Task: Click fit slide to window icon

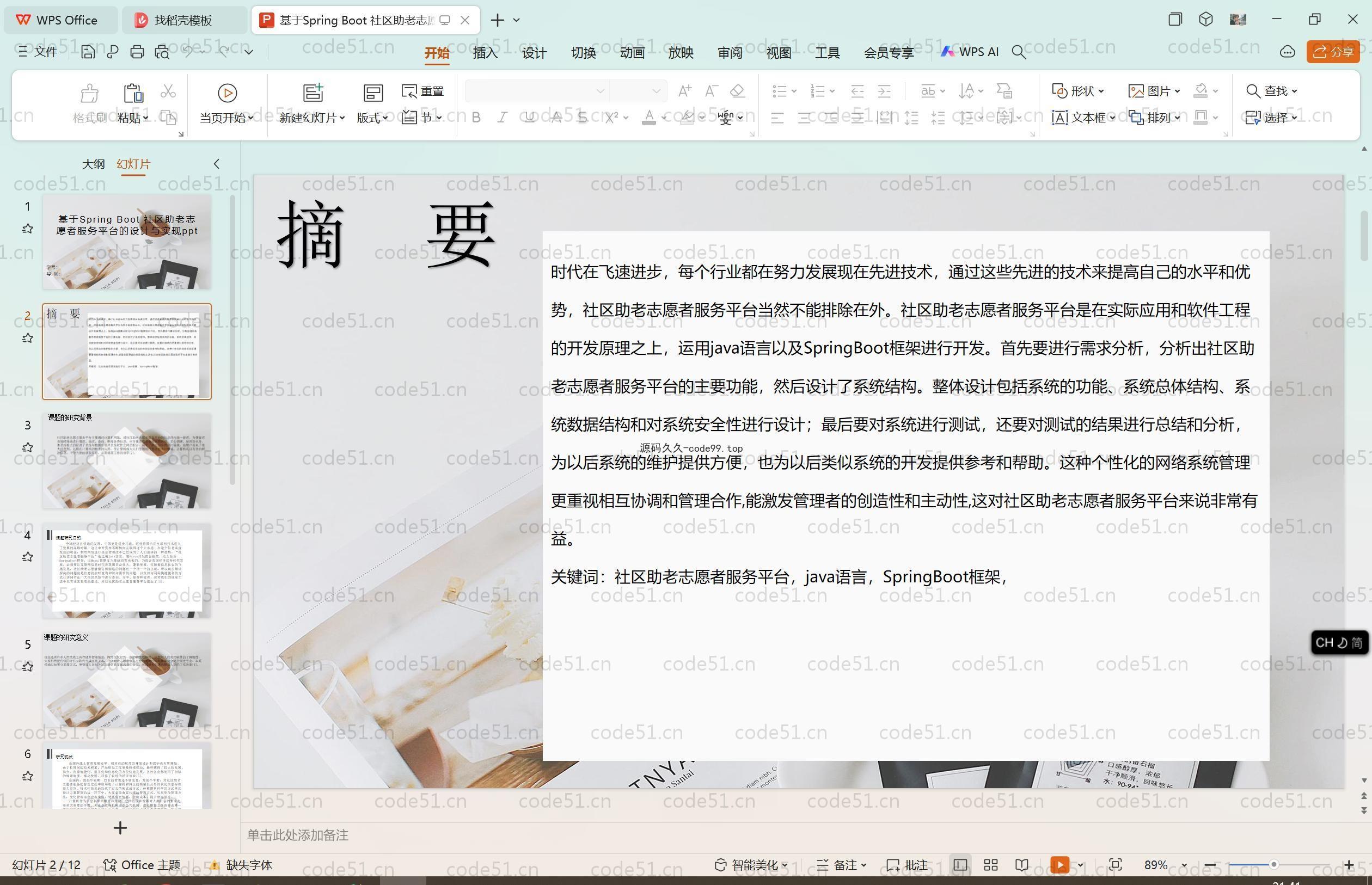Action: click(x=1116, y=865)
